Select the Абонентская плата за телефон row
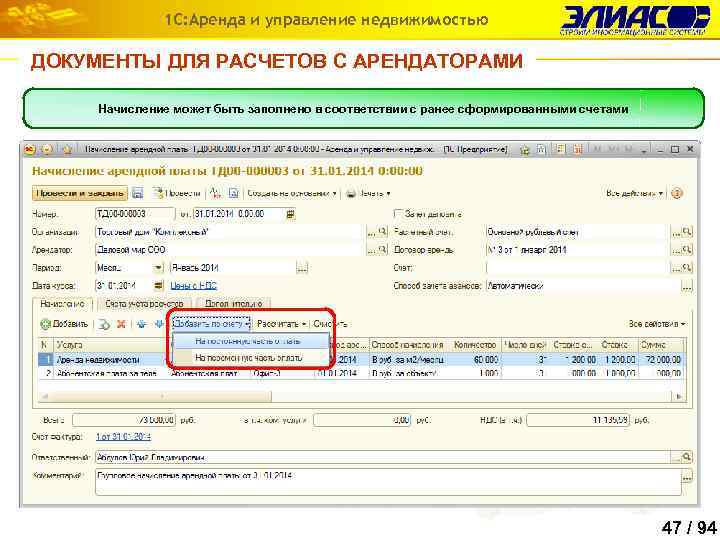 click(362, 373)
